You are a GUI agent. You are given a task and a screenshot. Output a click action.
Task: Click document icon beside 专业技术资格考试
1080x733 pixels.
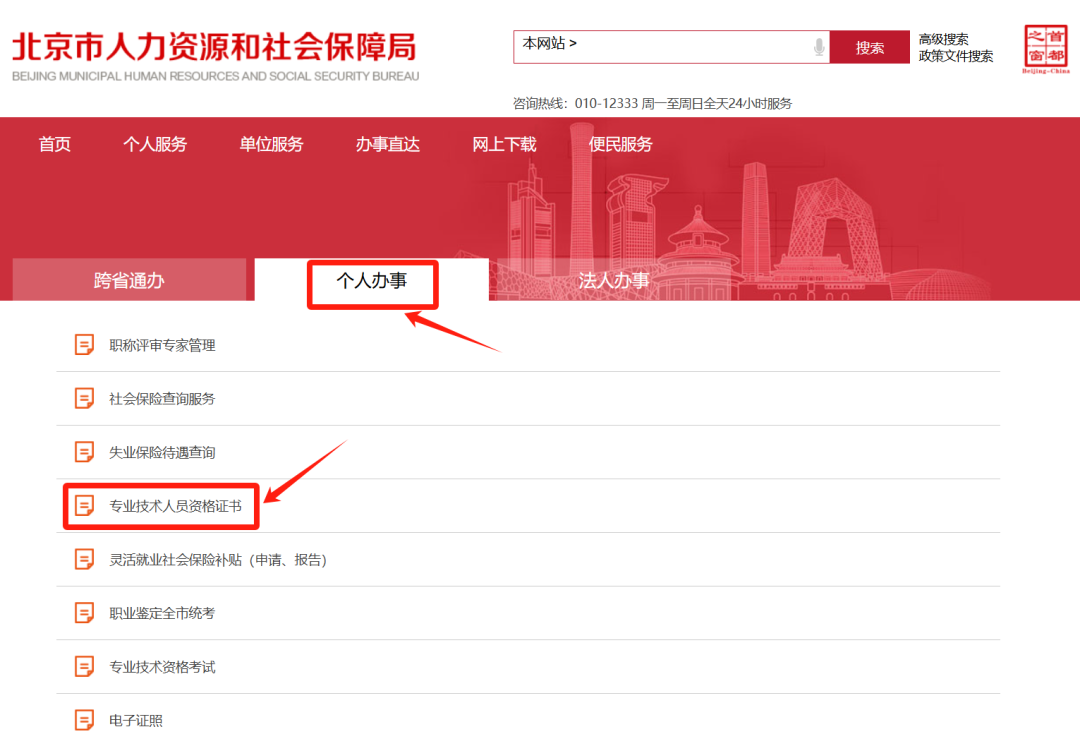pyautogui.click(x=84, y=666)
